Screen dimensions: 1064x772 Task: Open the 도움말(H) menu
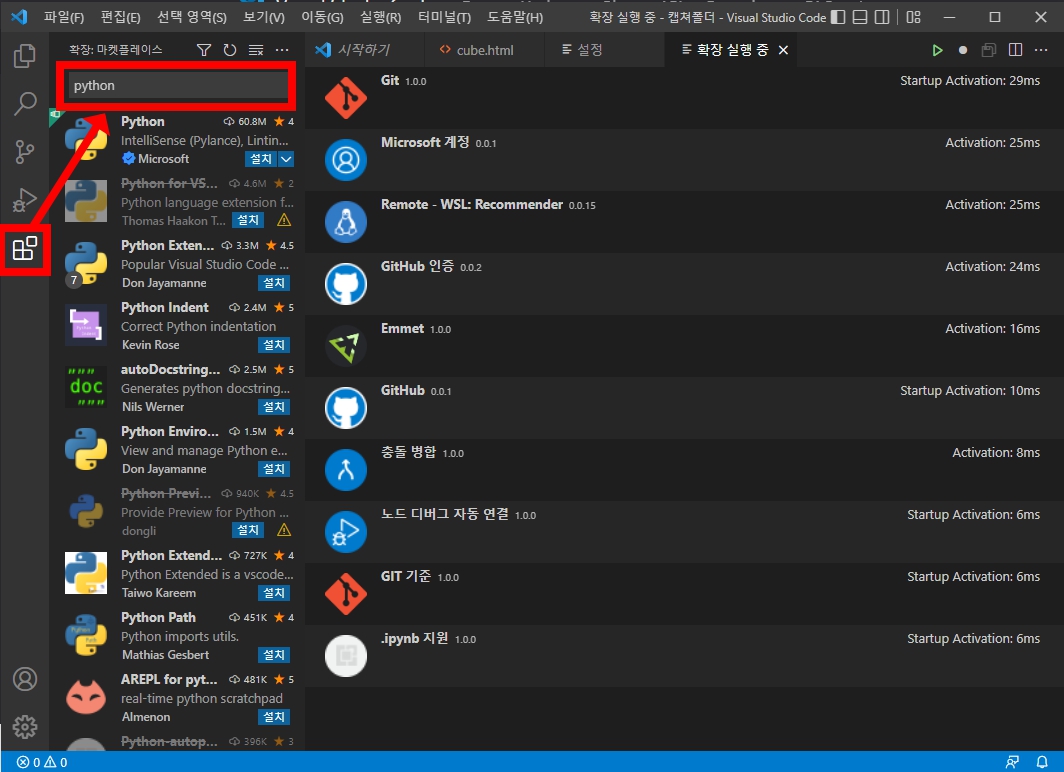(515, 18)
